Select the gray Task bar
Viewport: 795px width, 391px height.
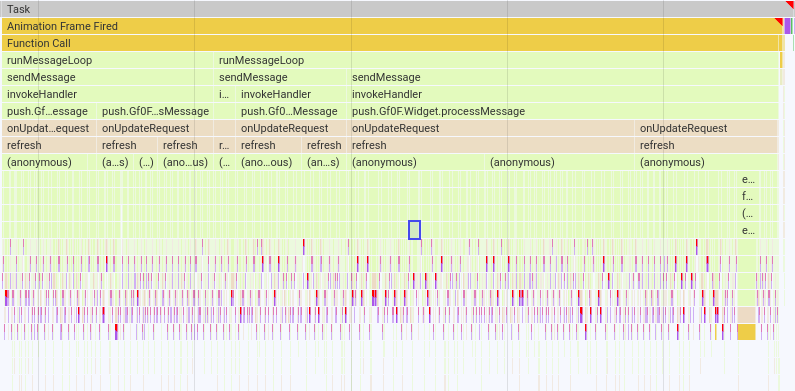[398, 9]
